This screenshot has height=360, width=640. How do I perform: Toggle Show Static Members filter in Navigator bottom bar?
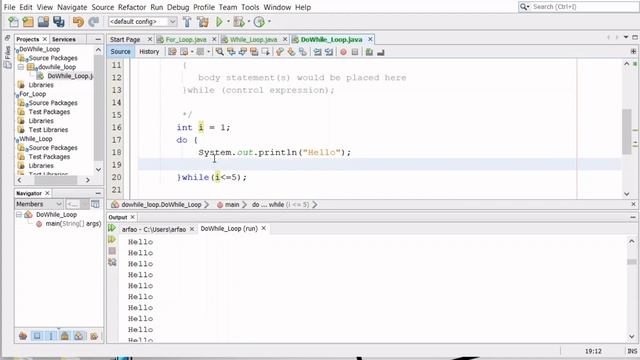(x=51, y=336)
